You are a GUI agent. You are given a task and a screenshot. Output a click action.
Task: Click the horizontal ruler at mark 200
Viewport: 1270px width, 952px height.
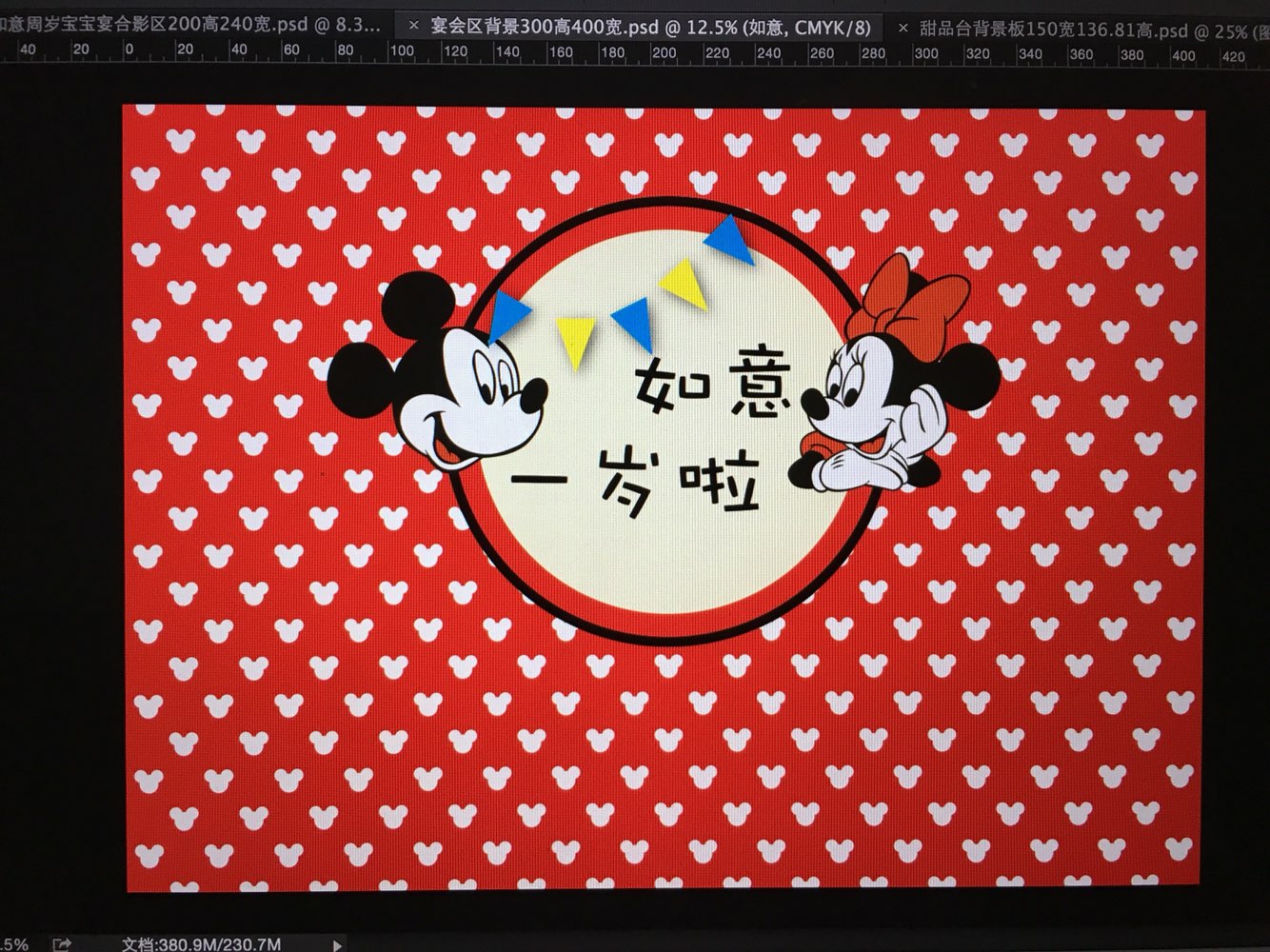pos(664,52)
